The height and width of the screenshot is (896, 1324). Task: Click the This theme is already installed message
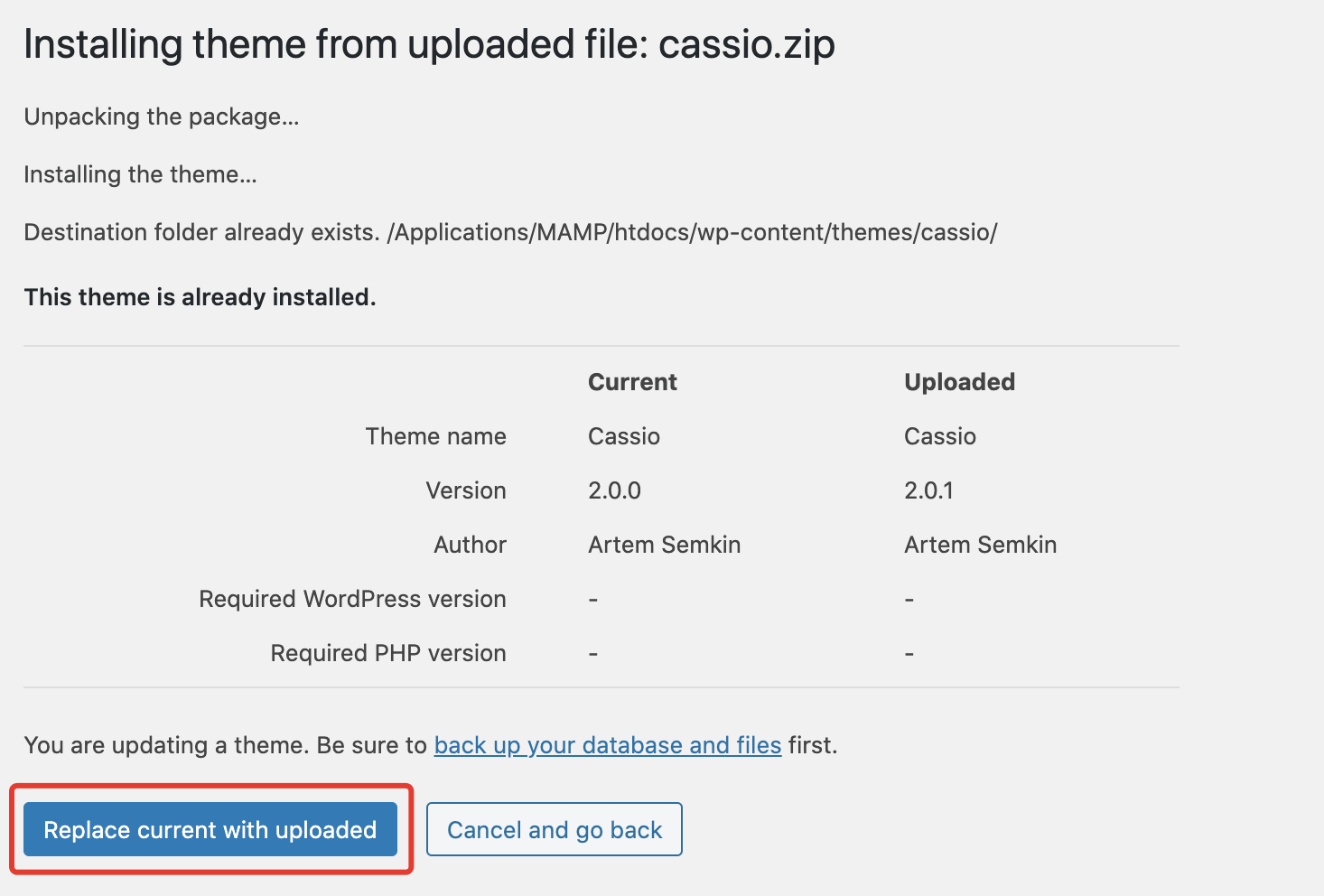(200, 297)
